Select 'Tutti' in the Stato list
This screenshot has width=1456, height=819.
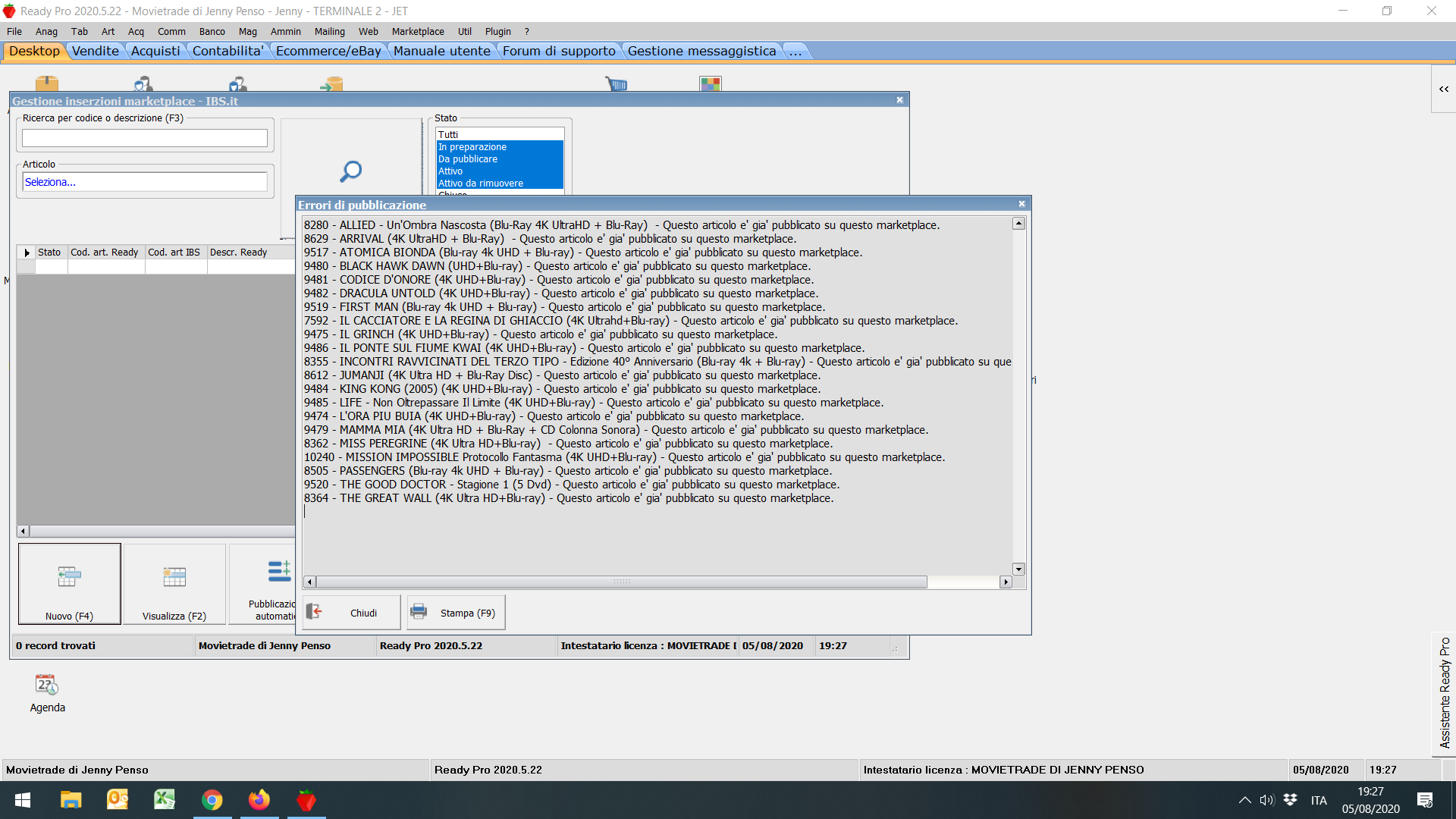click(x=448, y=134)
